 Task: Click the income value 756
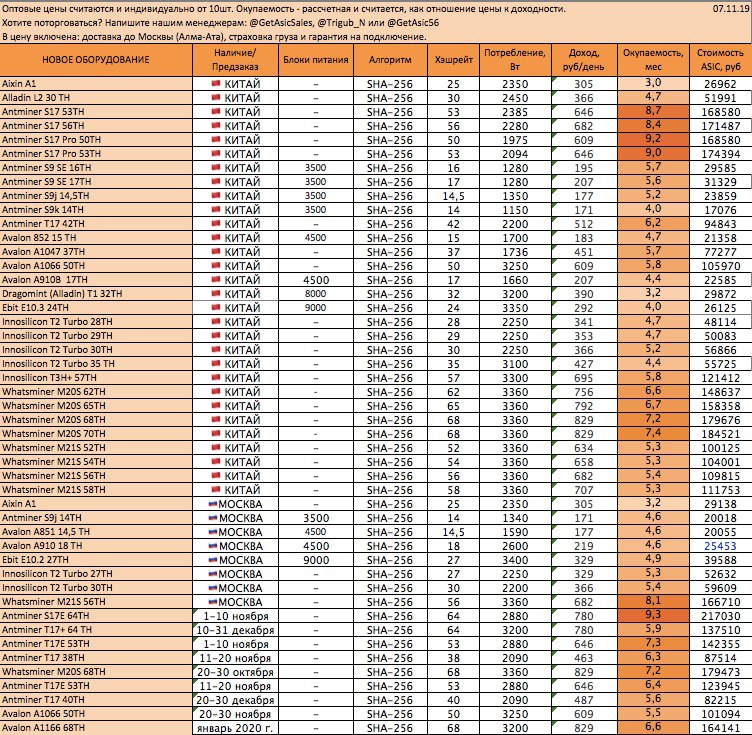[584, 392]
